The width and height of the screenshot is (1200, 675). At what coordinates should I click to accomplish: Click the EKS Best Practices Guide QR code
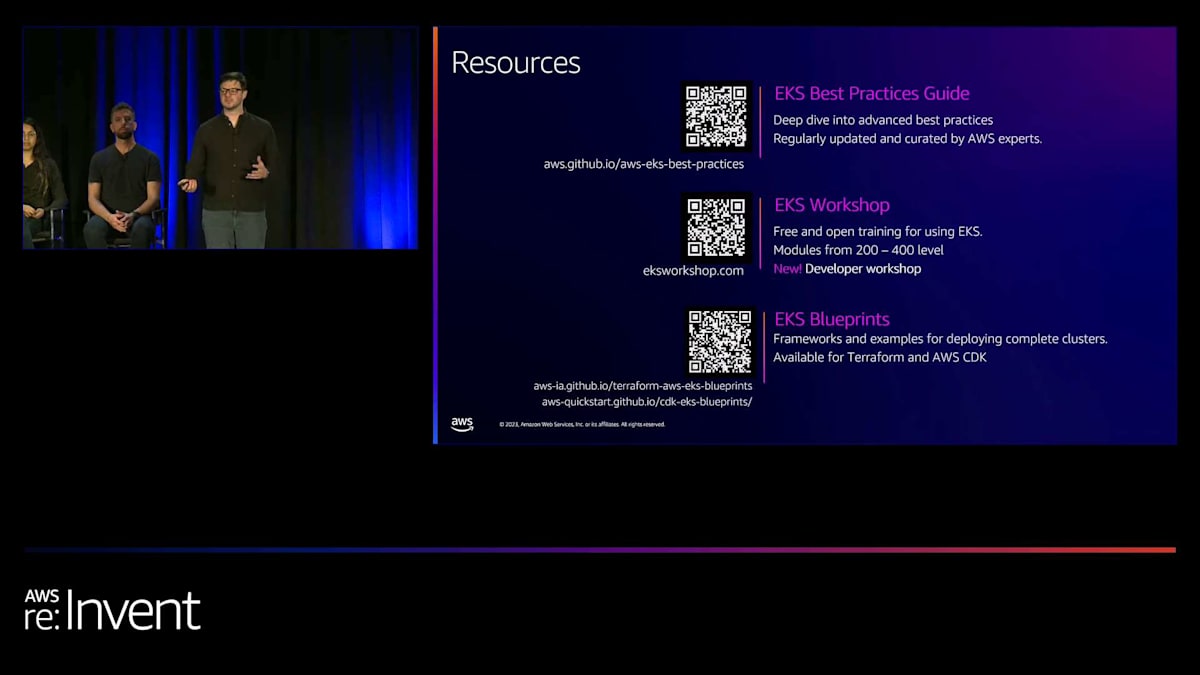[716, 117]
